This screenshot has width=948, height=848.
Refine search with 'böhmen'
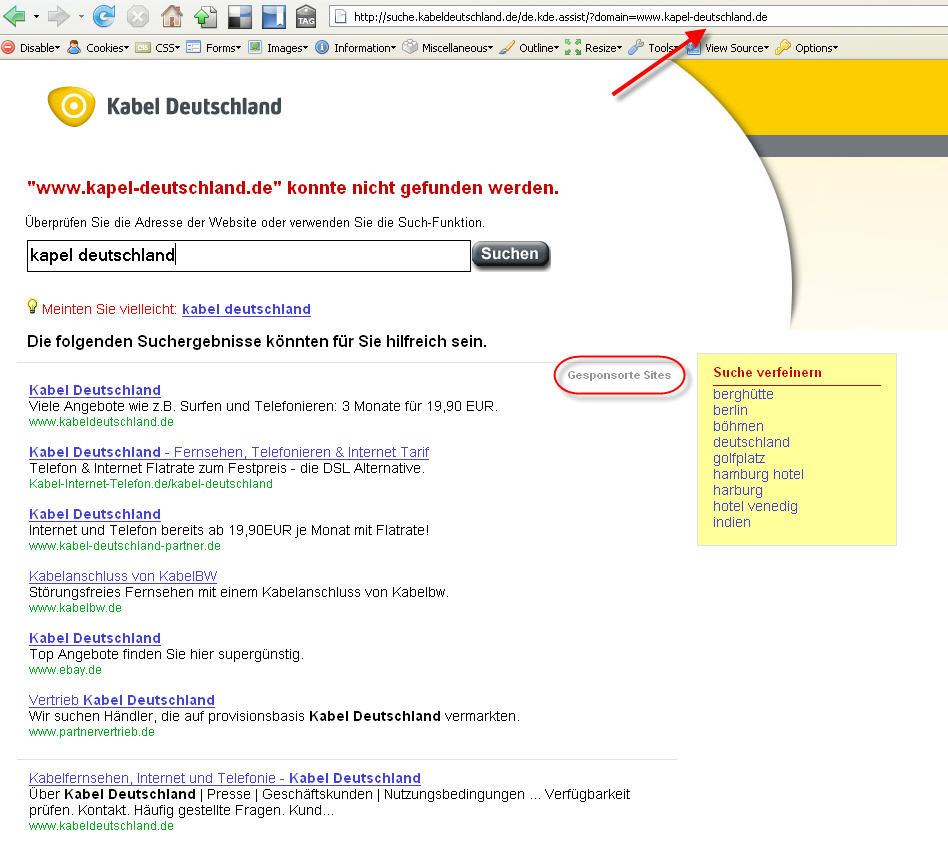[x=738, y=426]
